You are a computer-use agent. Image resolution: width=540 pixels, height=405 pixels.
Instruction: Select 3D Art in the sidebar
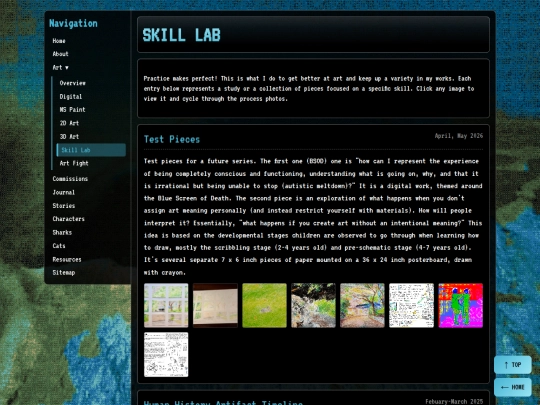tap(69, 136)
